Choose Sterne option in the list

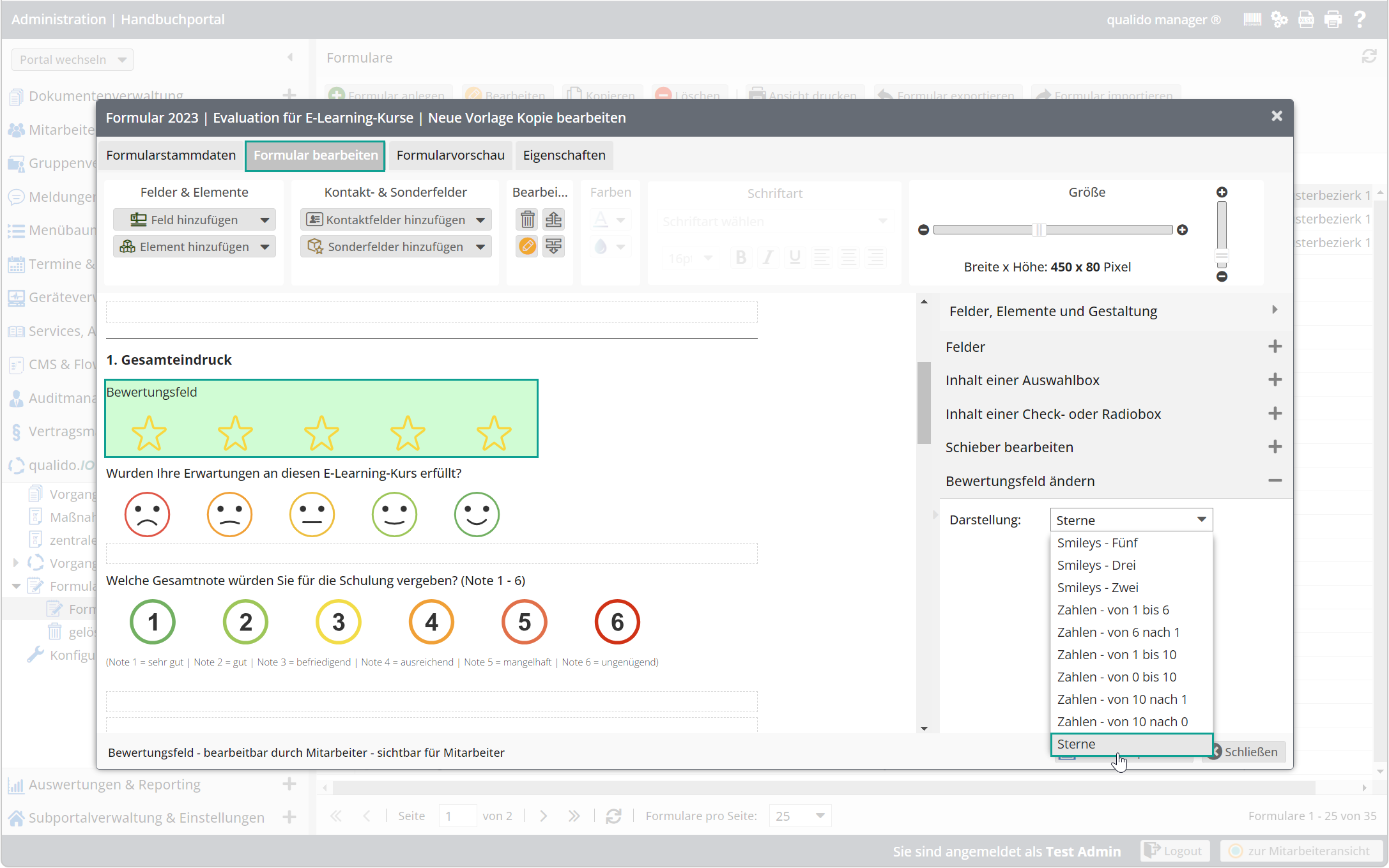1132,744
